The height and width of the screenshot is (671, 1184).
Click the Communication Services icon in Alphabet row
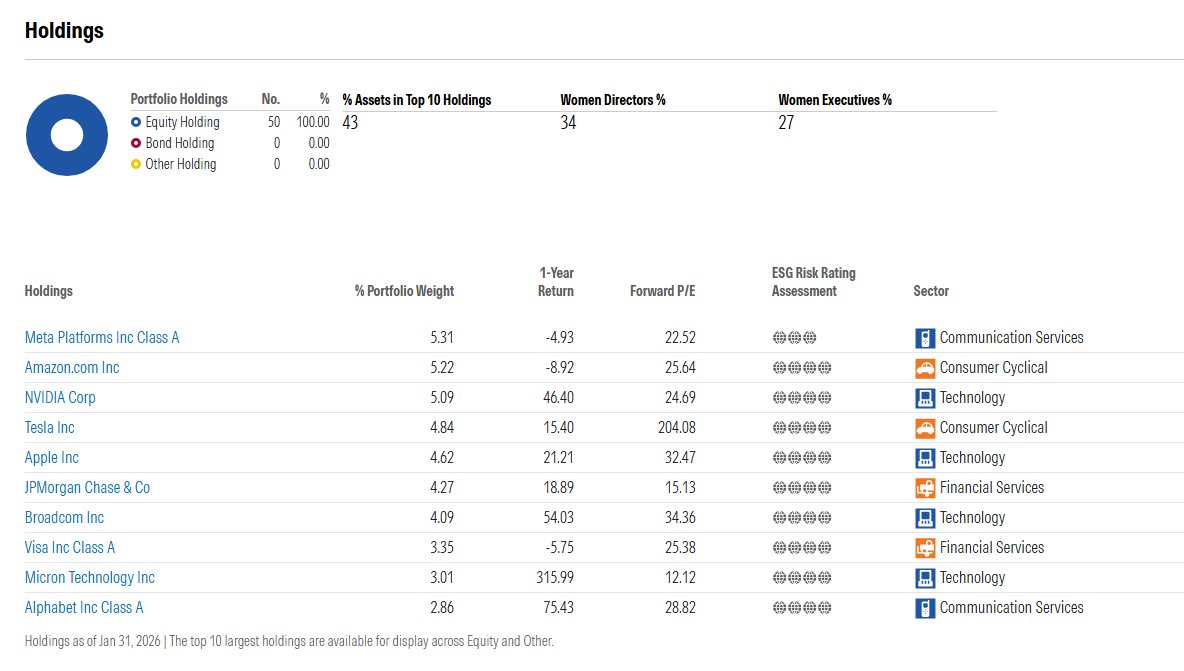(925, 608)
